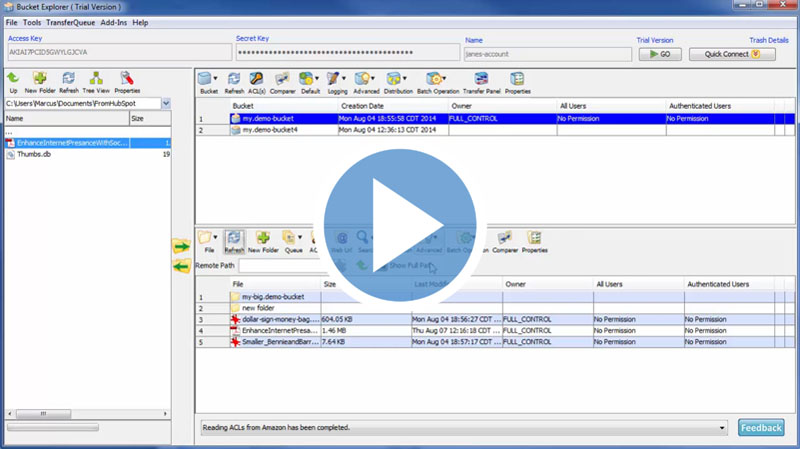The width and height of the screenshot is (800, 449).
Task: Click the Feedback button
Action: click(x=761, y=428)
